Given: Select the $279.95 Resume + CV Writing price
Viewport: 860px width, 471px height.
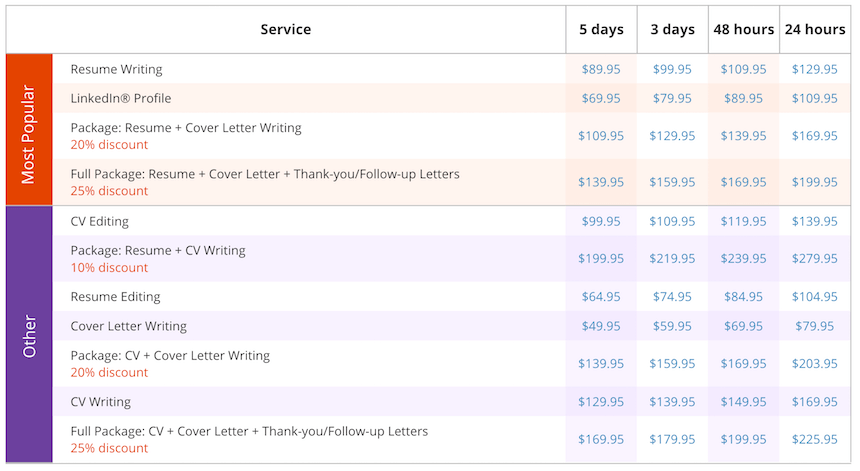Looking at the screenshot, I should tap(814, 258).
